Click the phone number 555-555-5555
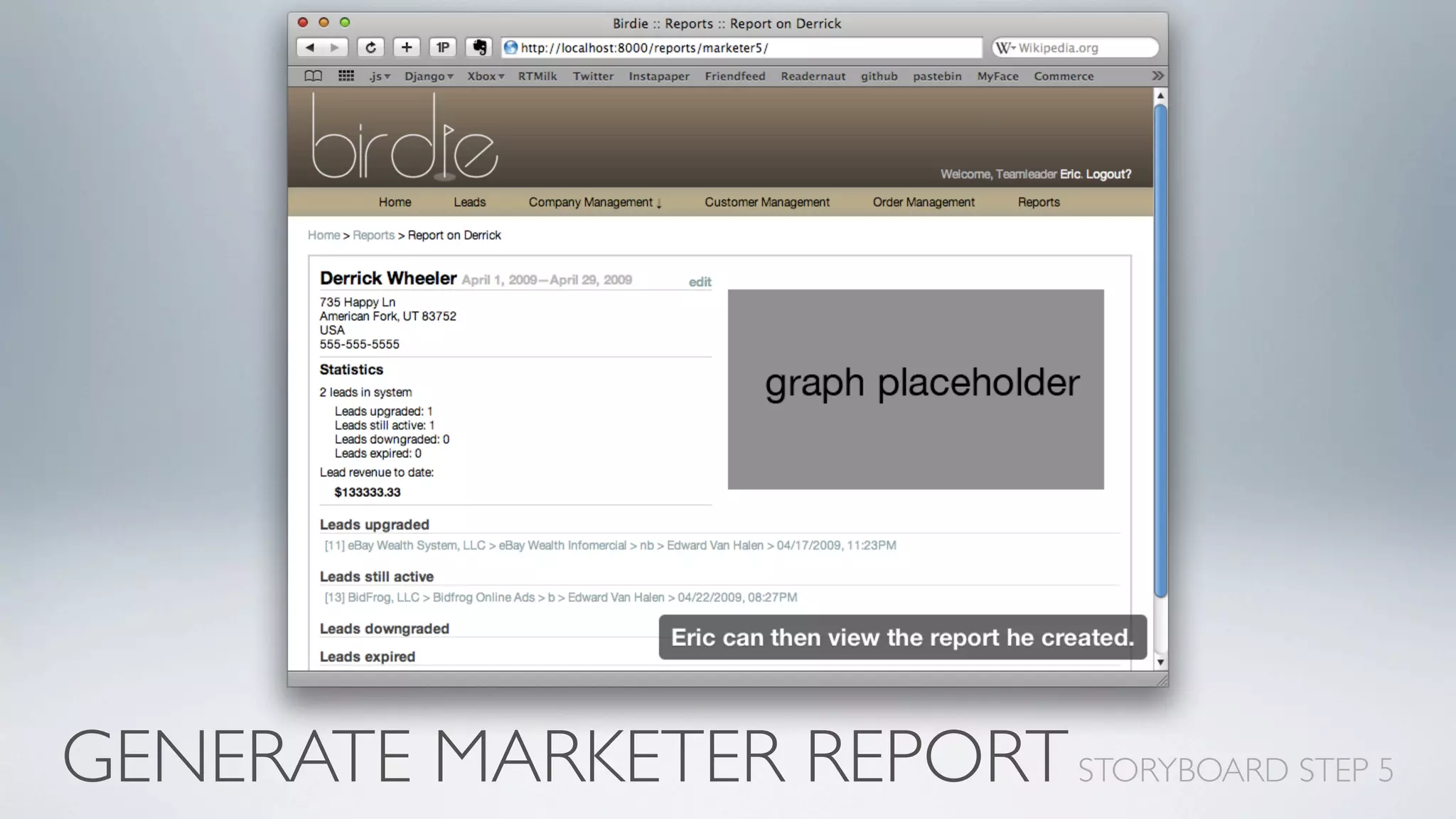The height and width of the screenshot is (819, 1456). [359, 344]
